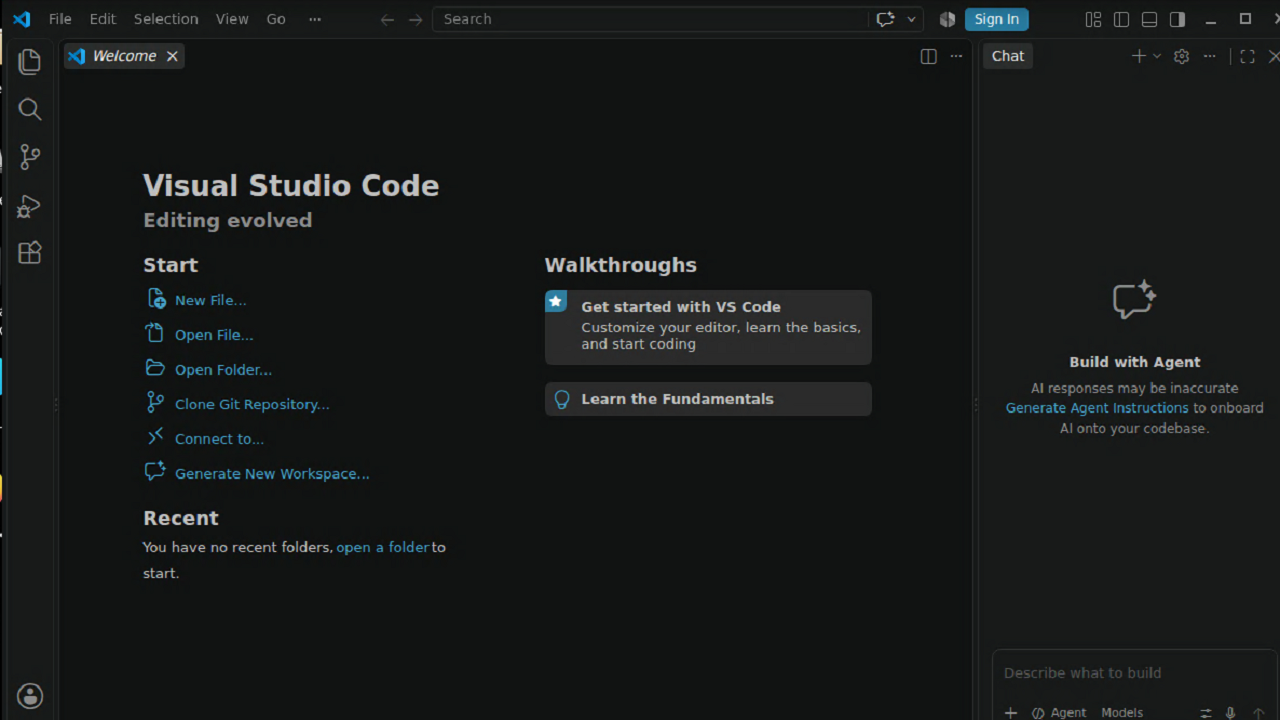This screenshot has height=720, width=1280.
Task: Open the Search view in activity bar
Action: [30, 109]
